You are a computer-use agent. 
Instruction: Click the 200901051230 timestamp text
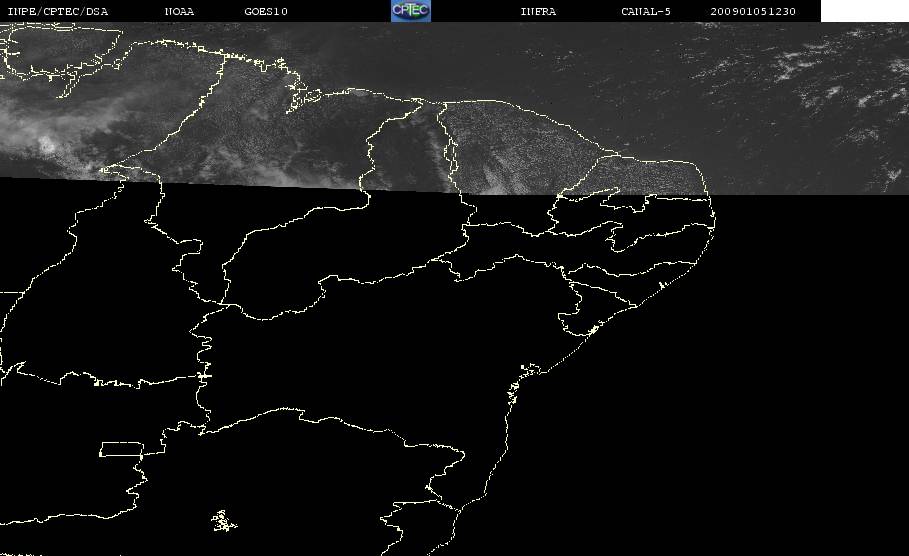click(x=752, y=11)
